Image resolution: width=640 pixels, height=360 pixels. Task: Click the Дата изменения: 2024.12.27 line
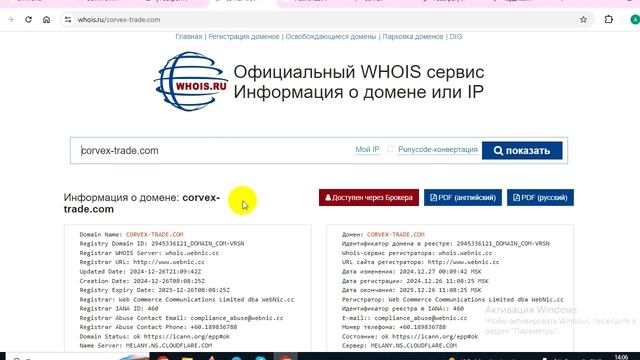point(411,271)
